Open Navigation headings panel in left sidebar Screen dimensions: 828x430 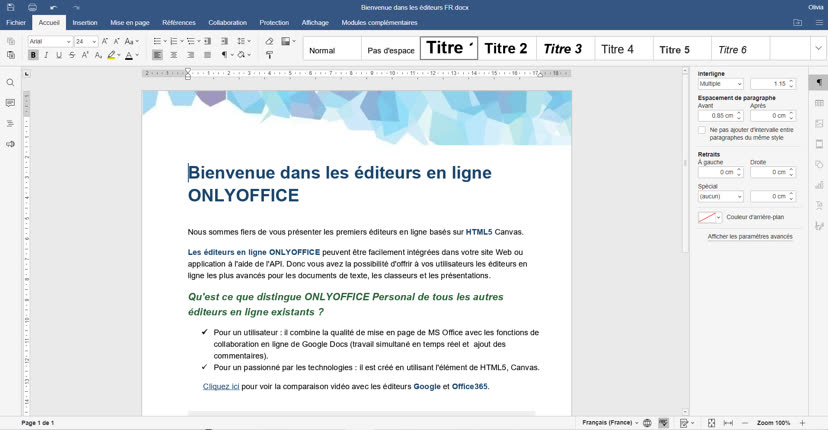coord(10,124)
